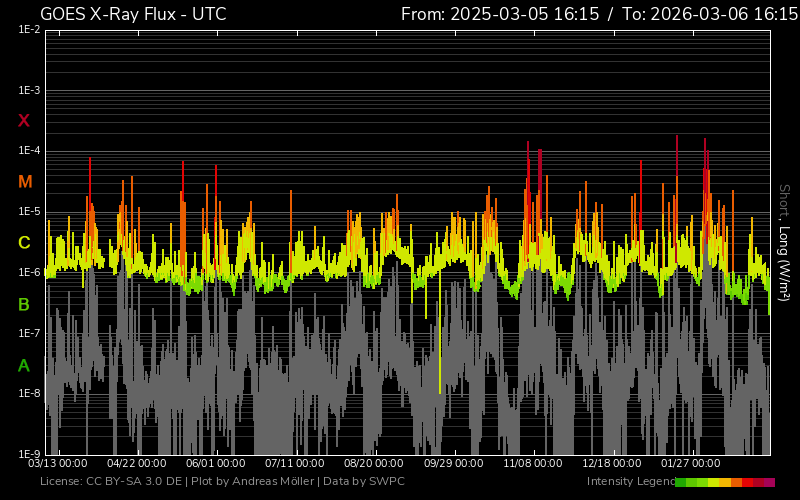Click the X flare class label
The image size is (800, 500).
(x=24, y=121)
